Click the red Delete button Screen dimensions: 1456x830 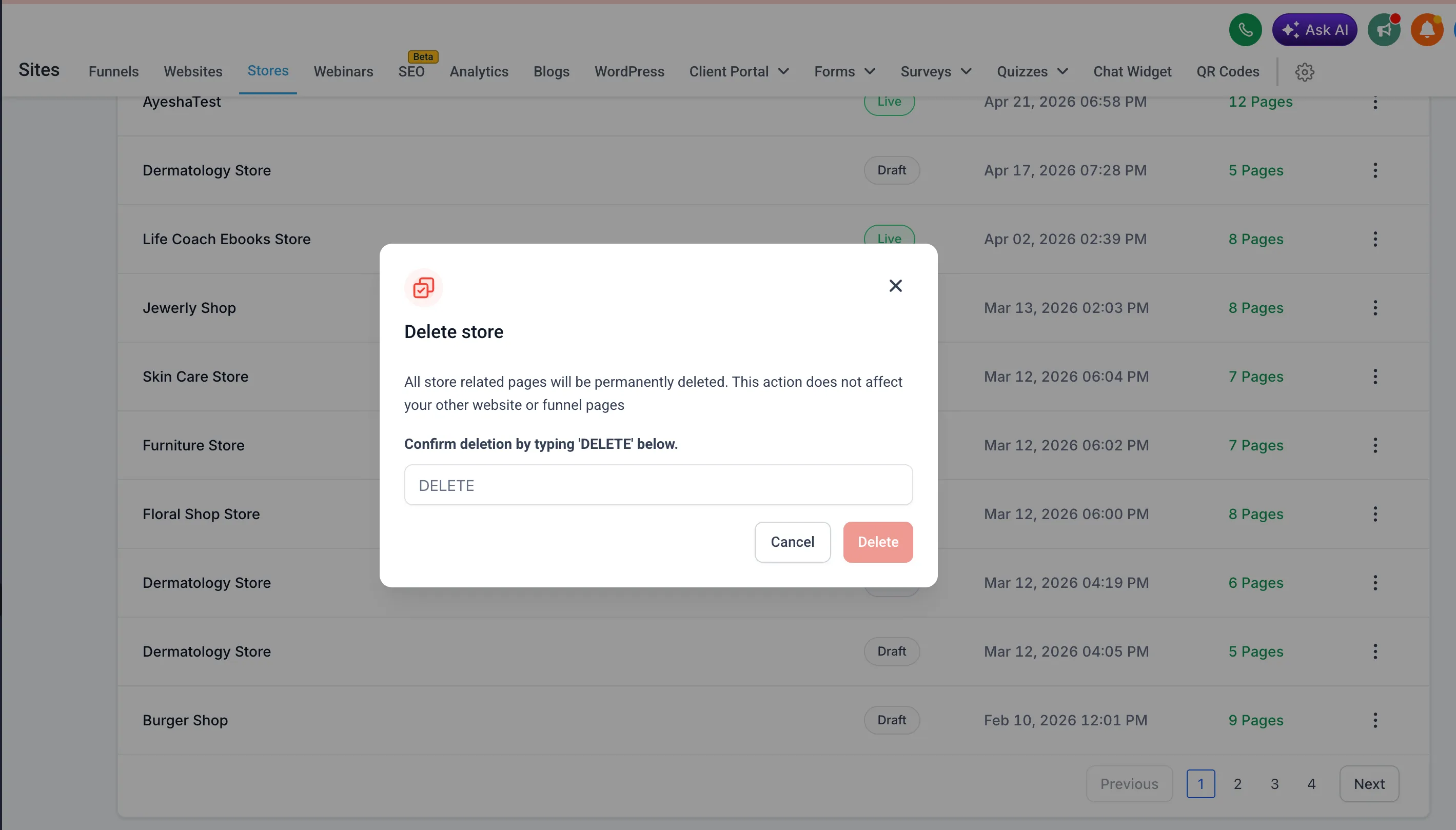pos(878,542)
